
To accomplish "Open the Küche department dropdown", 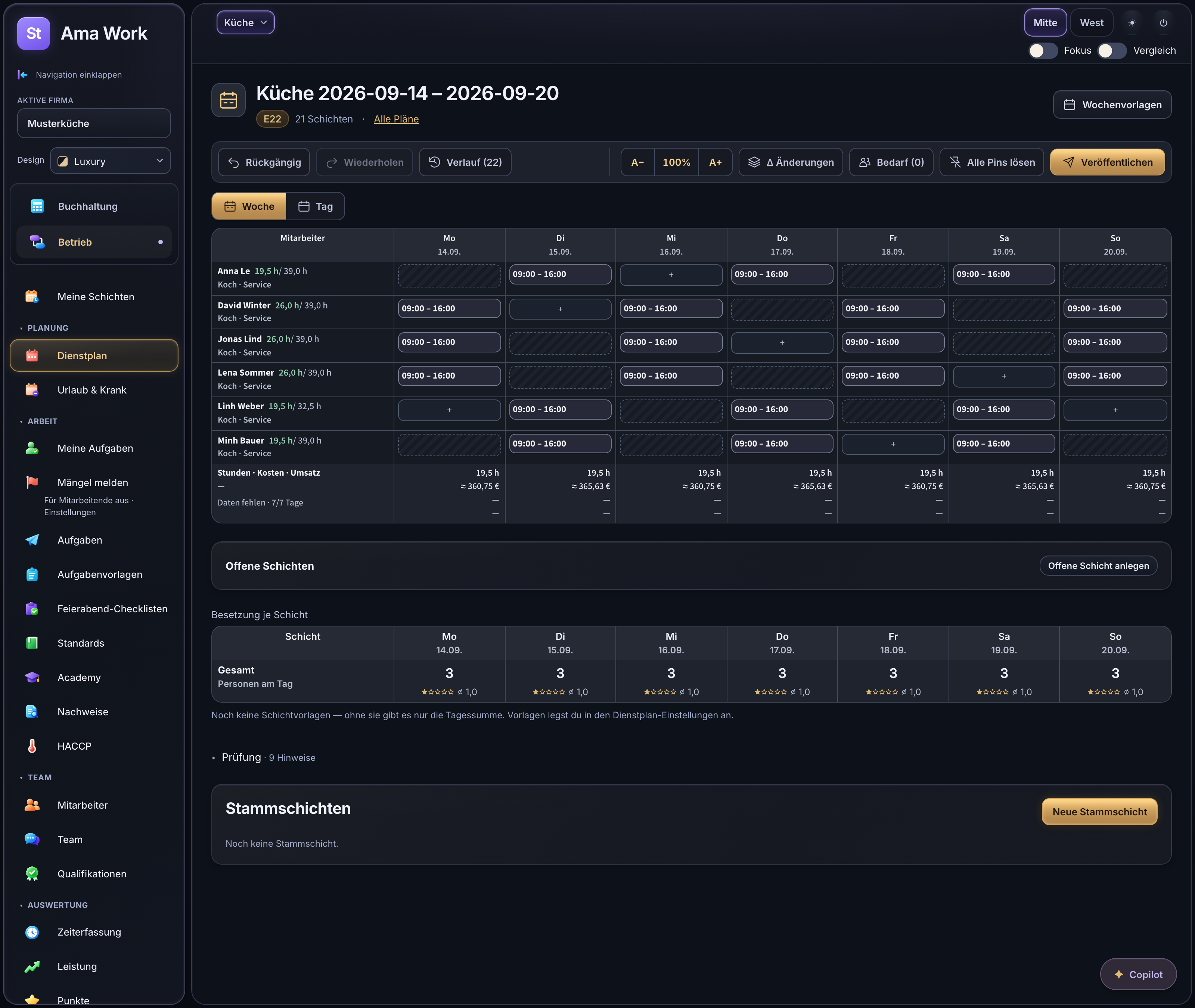I will [x=245, y=23].
